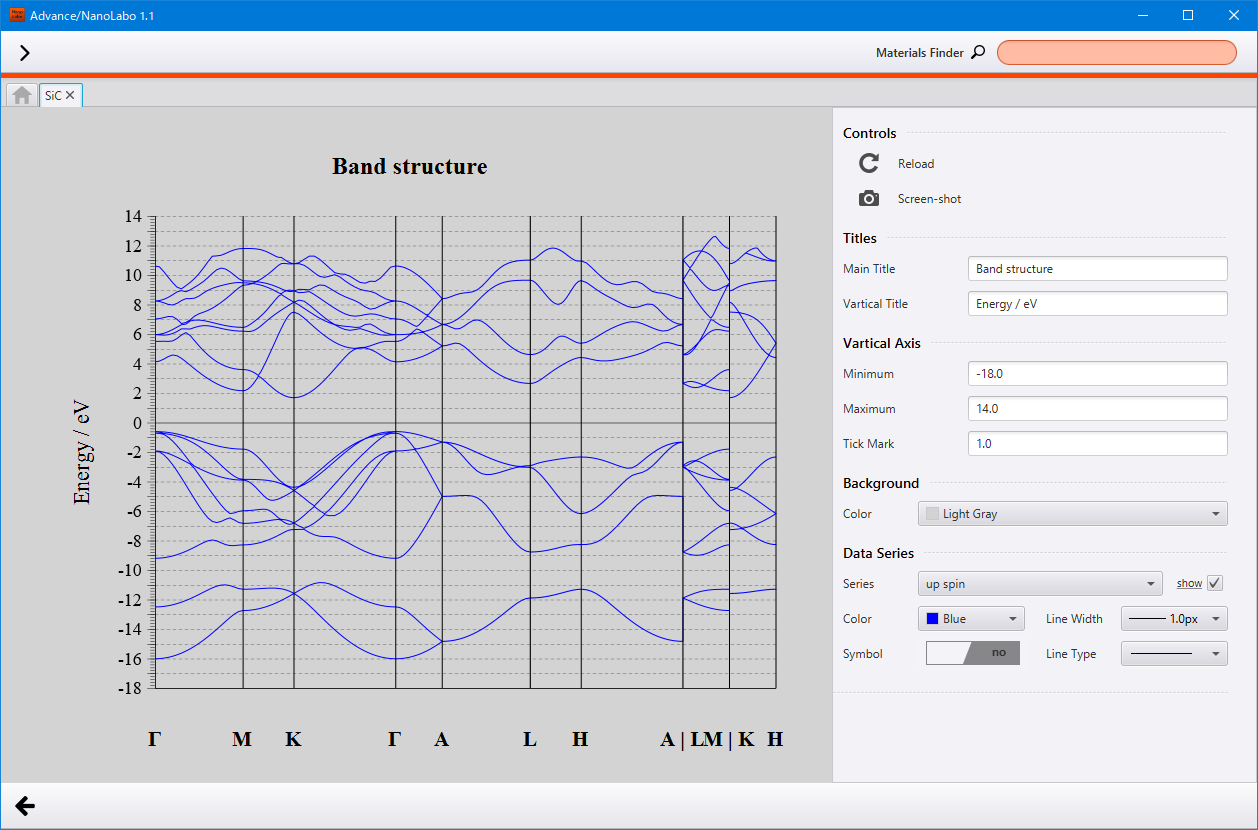The height and width of the screenshot is (830, 1258).
Task: Close the SiC tab with the x
Action: click(x=70, y=95)
